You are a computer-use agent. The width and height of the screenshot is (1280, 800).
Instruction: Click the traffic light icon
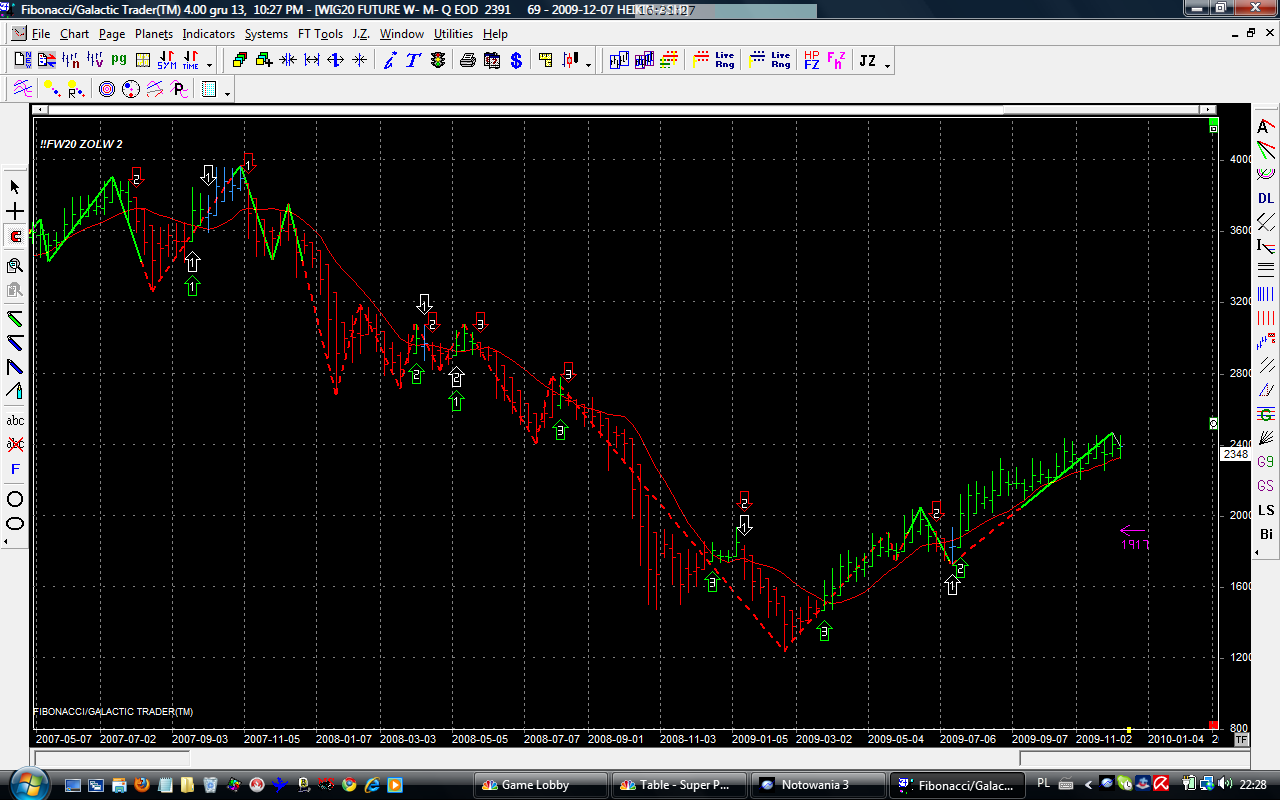pos(438,61)
